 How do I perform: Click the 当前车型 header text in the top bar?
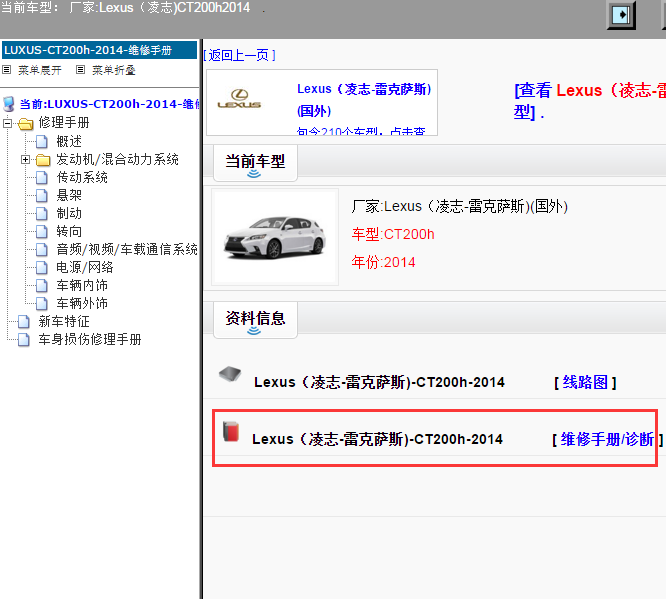pyautogui.click(x=126, y=7)
